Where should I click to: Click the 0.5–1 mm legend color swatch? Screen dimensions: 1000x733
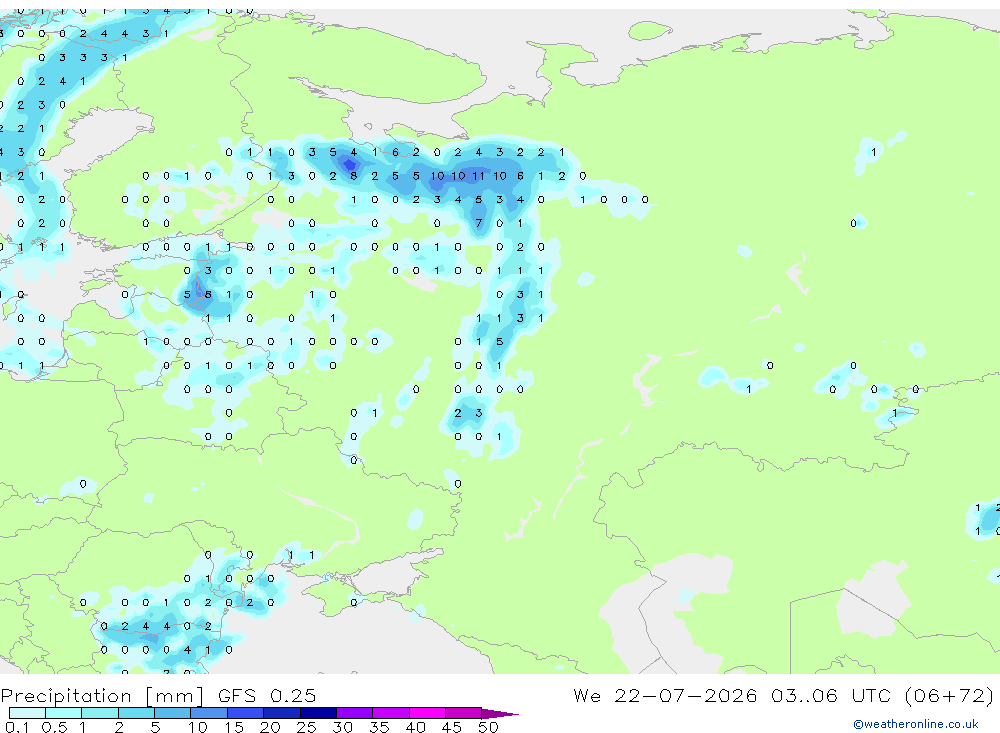(64, 713)
